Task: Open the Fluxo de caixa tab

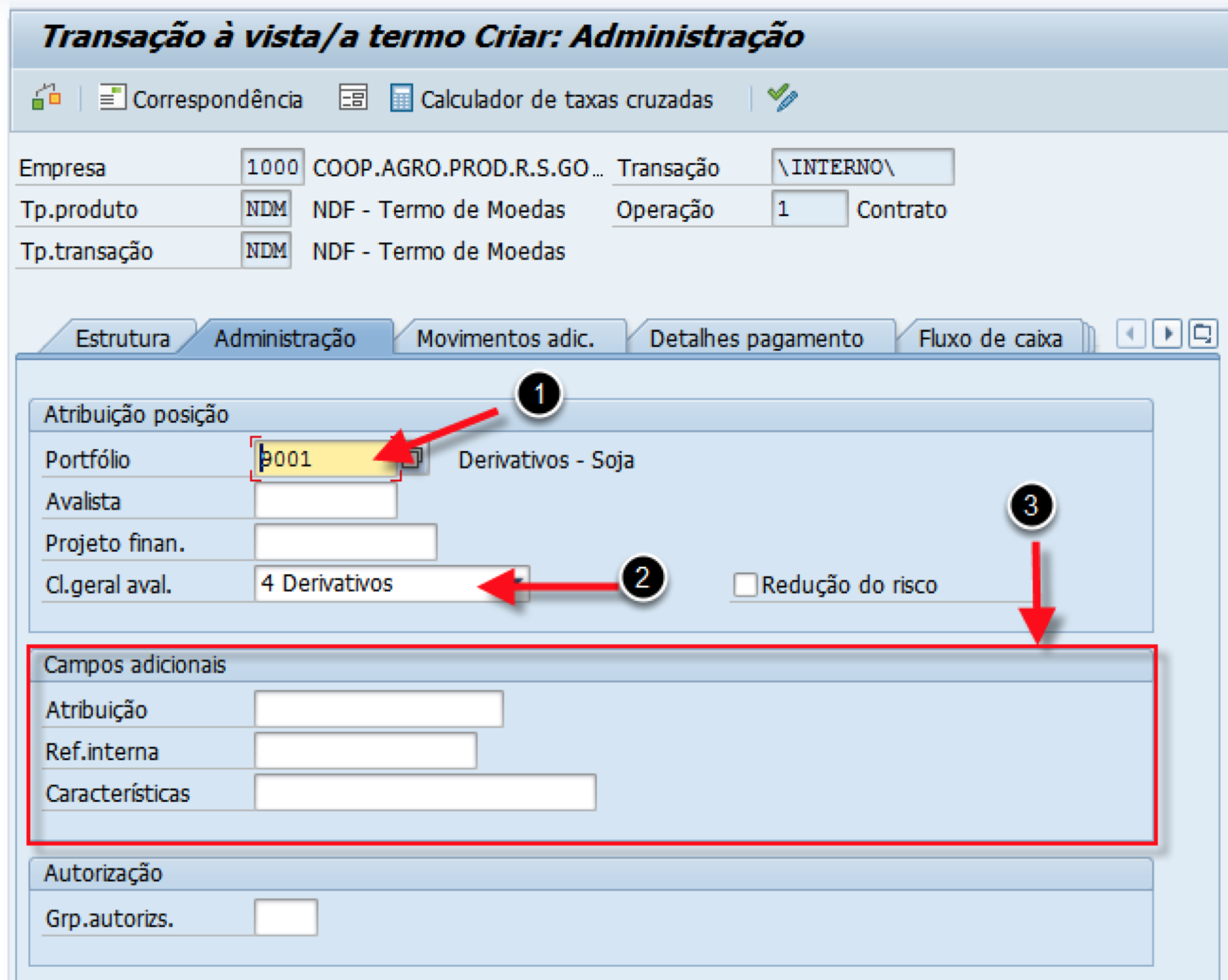Action: [x=989, y=339]
